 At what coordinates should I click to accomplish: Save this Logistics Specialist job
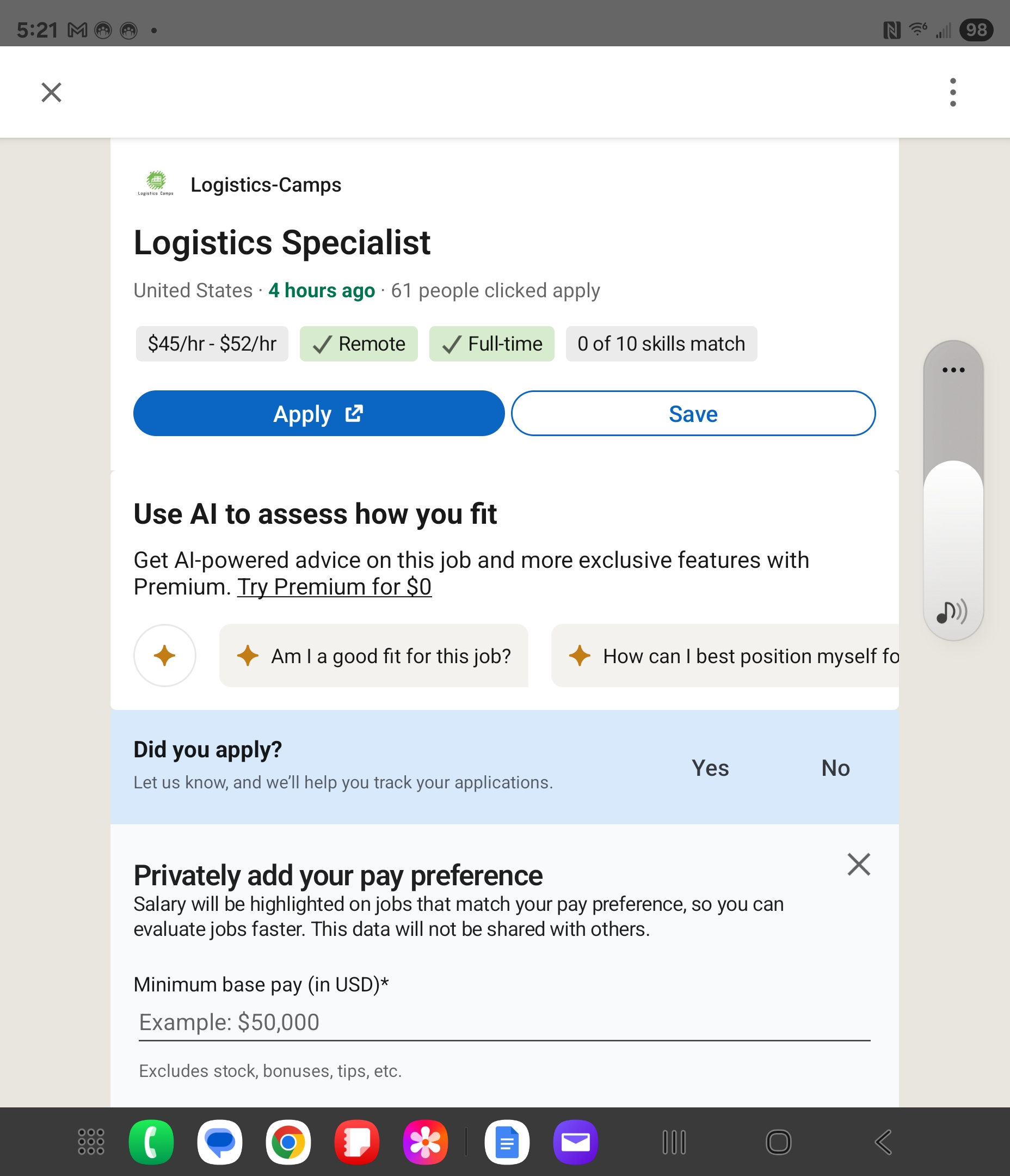tap(693, 414)
